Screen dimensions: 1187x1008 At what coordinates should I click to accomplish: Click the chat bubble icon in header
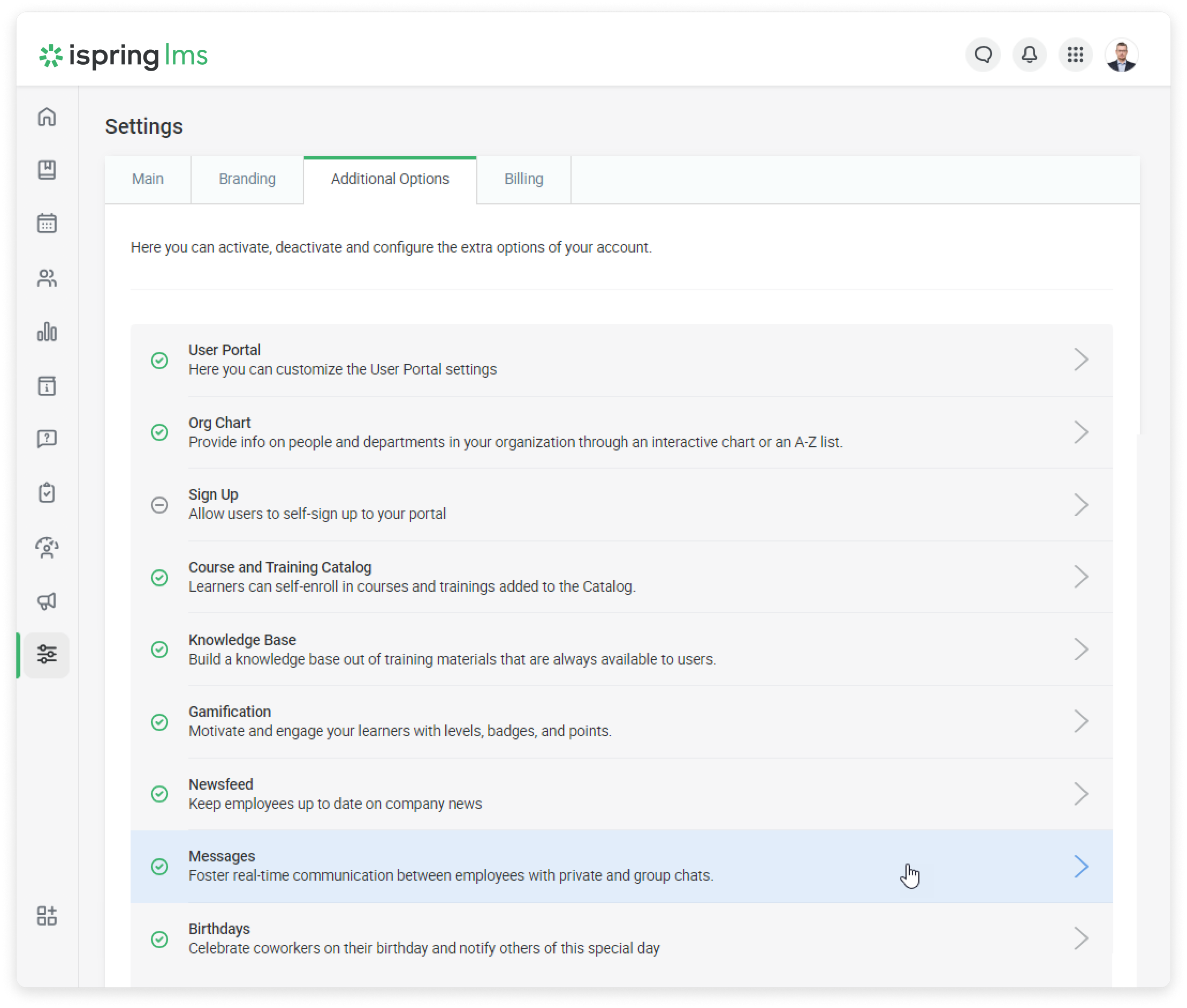click(983, 55)
